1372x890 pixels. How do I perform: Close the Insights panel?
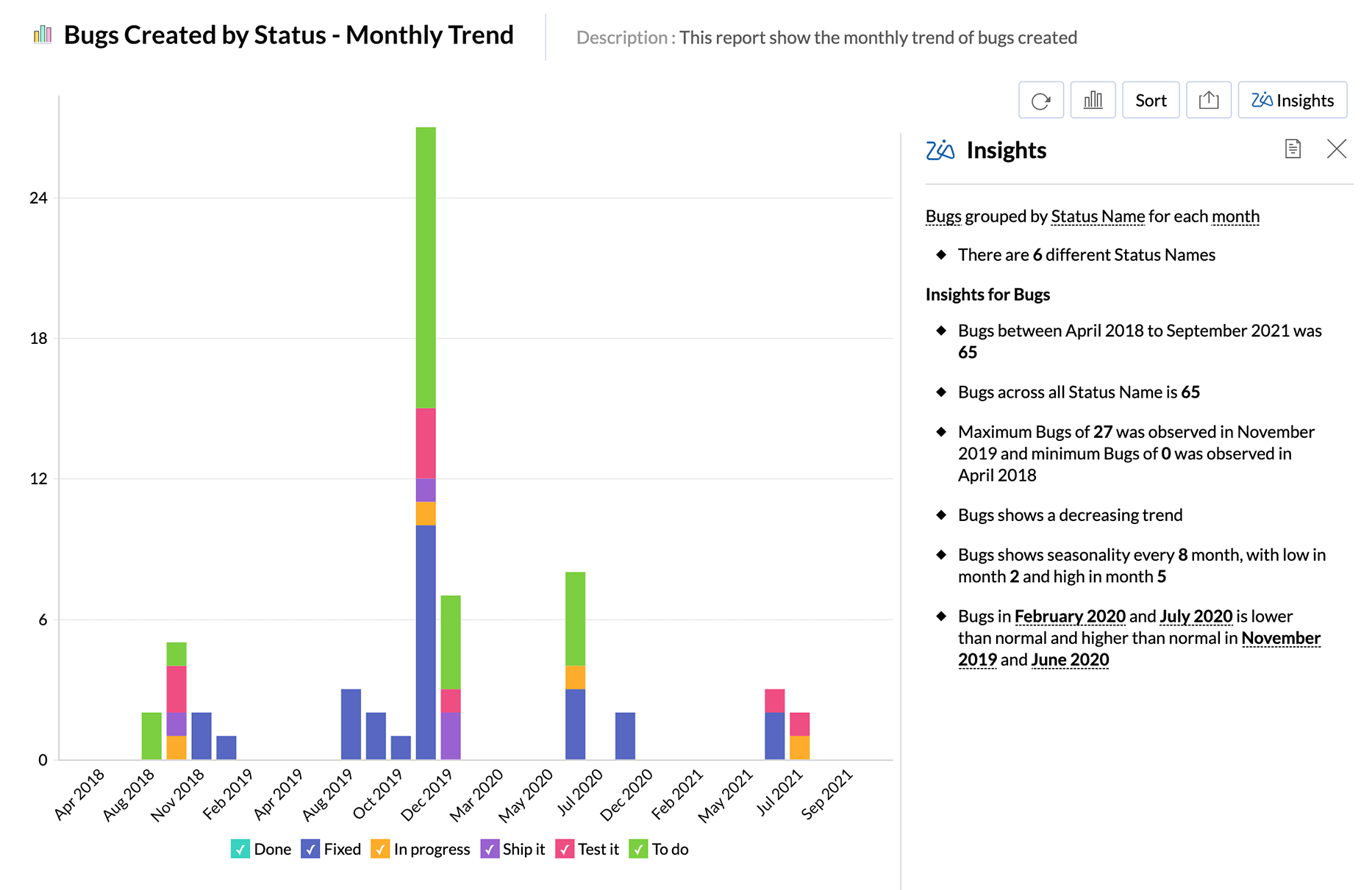[x=1336, y=149]
